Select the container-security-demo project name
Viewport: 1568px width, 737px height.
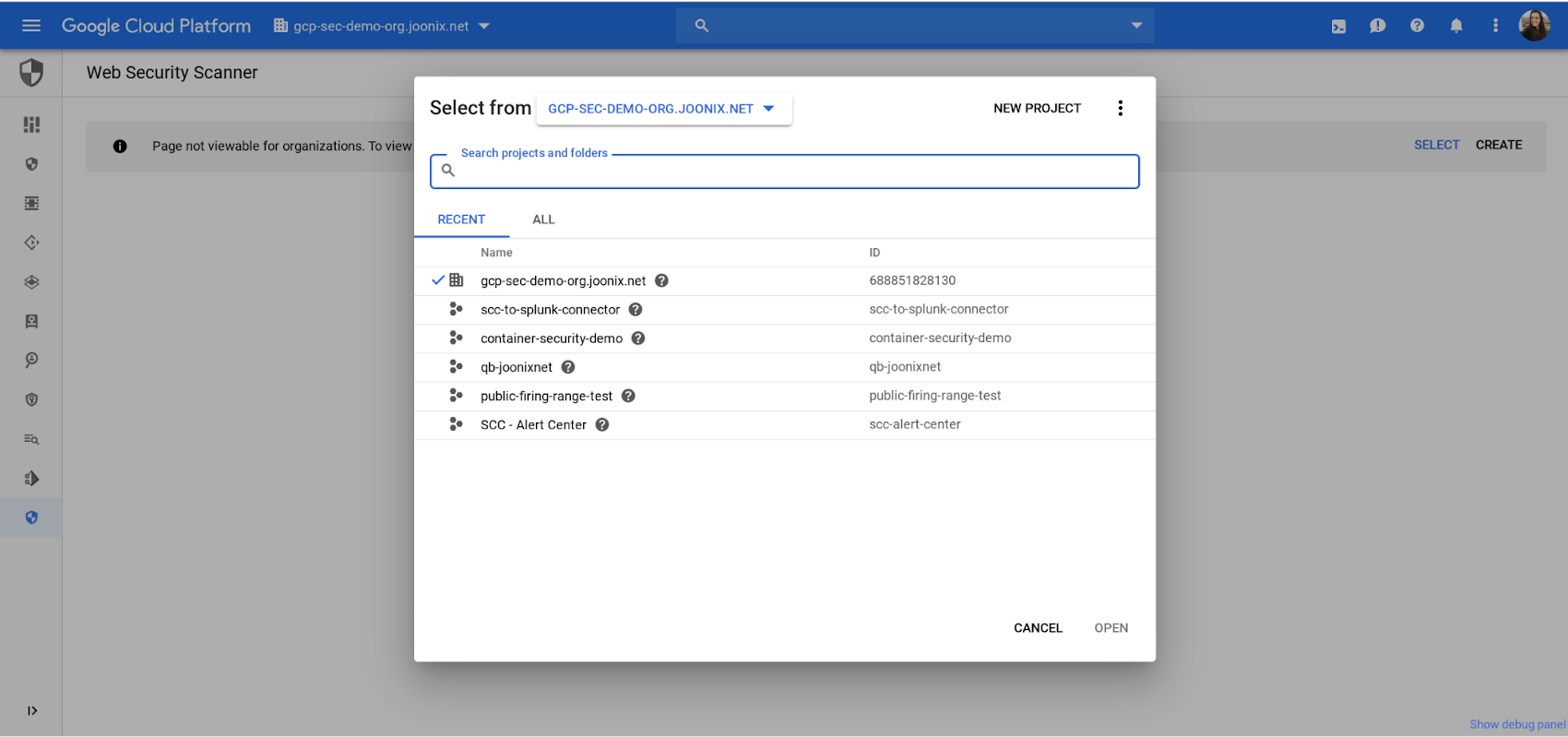(x=552, y=338)
